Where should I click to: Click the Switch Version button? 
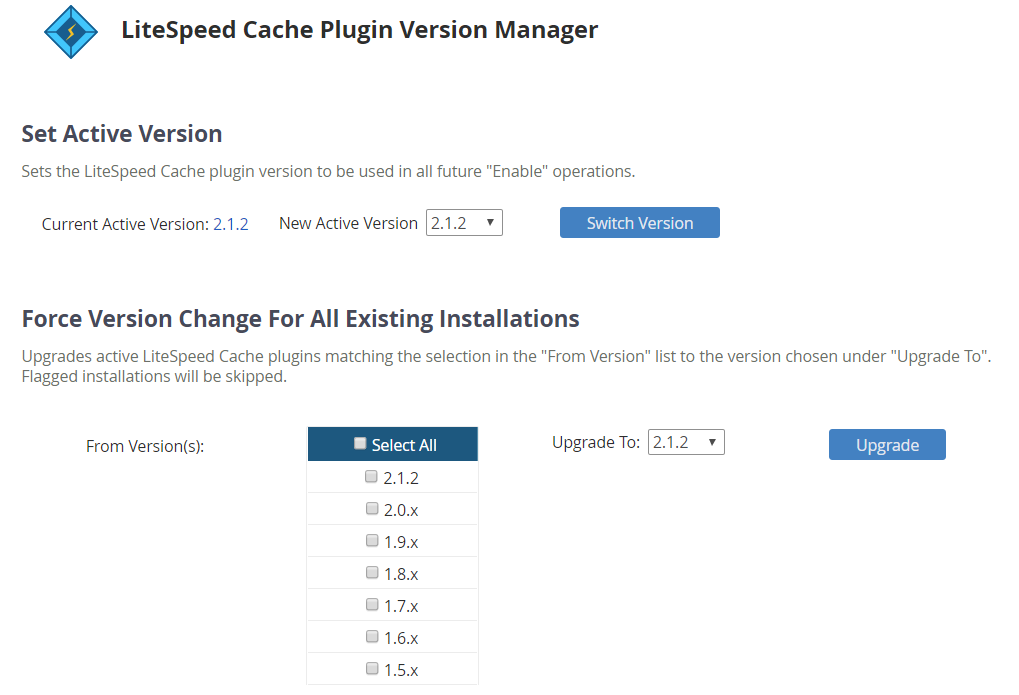[x=639, y=223]
